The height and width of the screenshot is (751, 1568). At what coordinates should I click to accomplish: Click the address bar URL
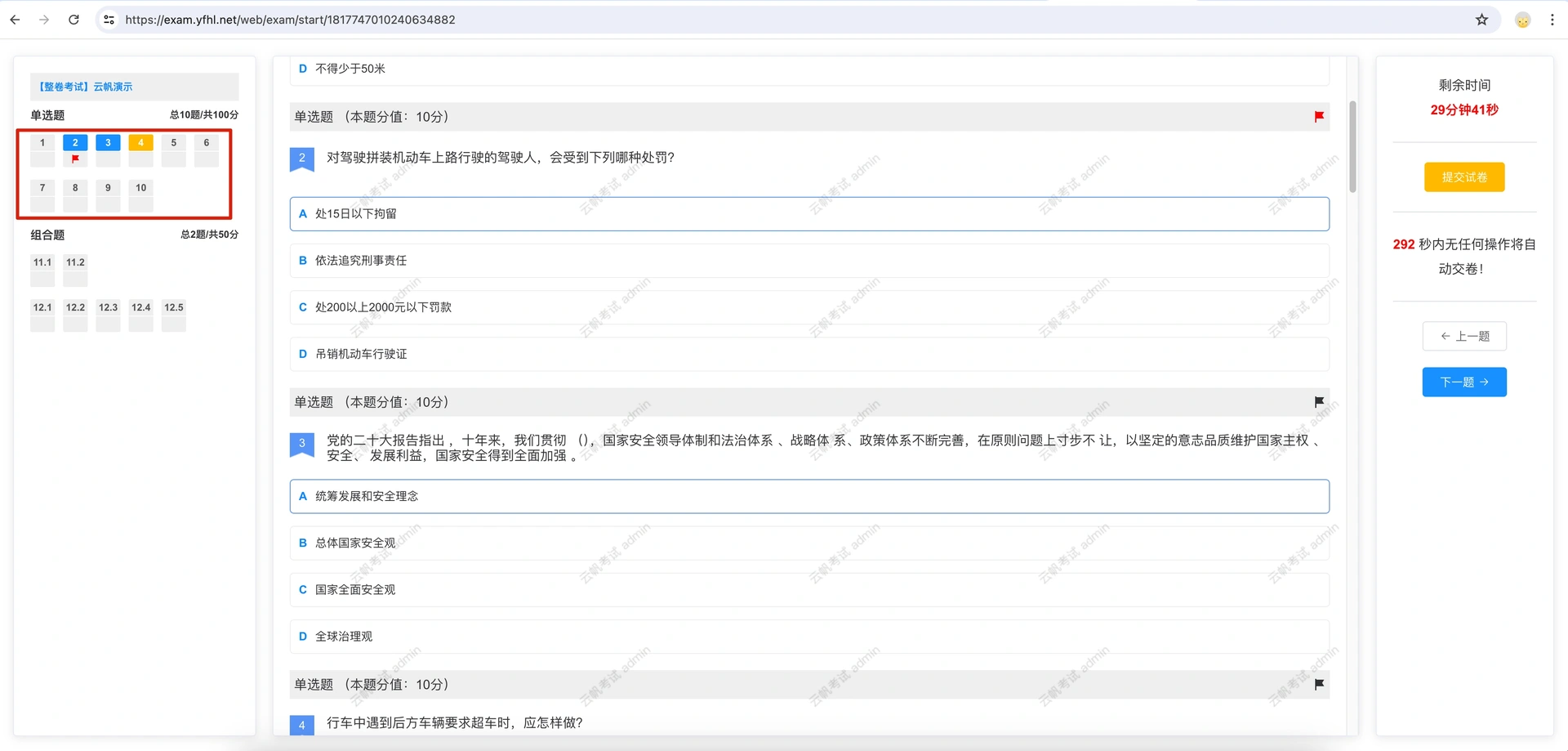pyautogui.click(x=290, y=20)
